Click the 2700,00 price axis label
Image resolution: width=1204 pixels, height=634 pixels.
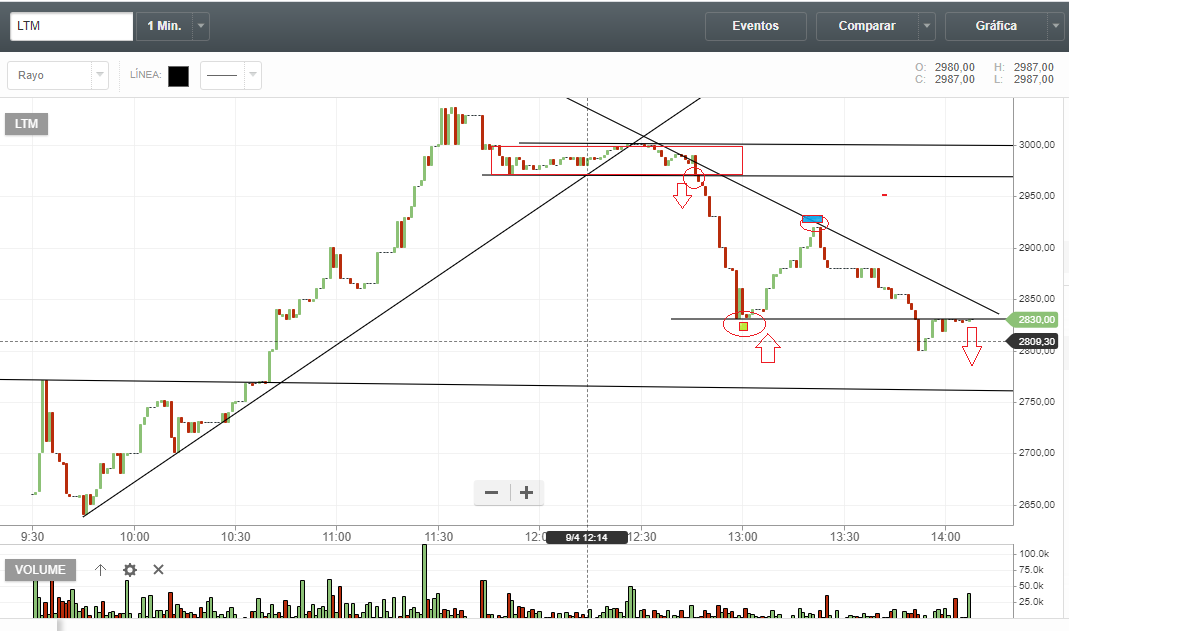pos(1036,453)
